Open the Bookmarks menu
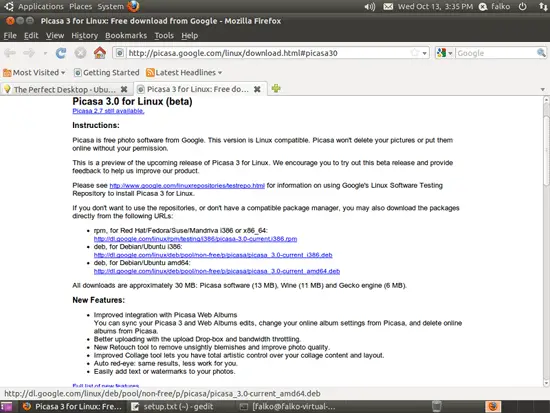This screenshot has width=550, height=413. tap(126, 35)
